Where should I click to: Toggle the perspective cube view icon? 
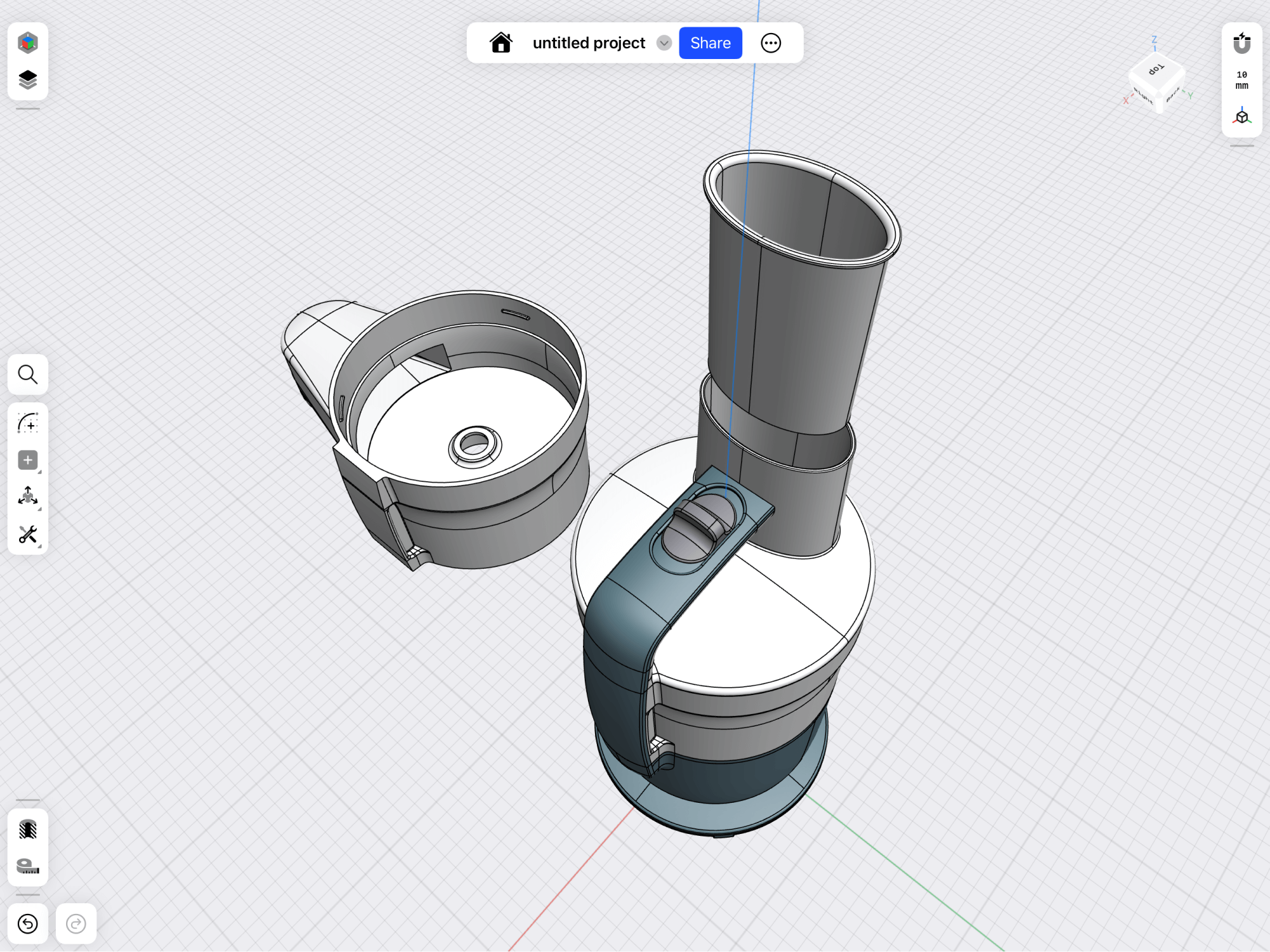[x=1241, y=117]
